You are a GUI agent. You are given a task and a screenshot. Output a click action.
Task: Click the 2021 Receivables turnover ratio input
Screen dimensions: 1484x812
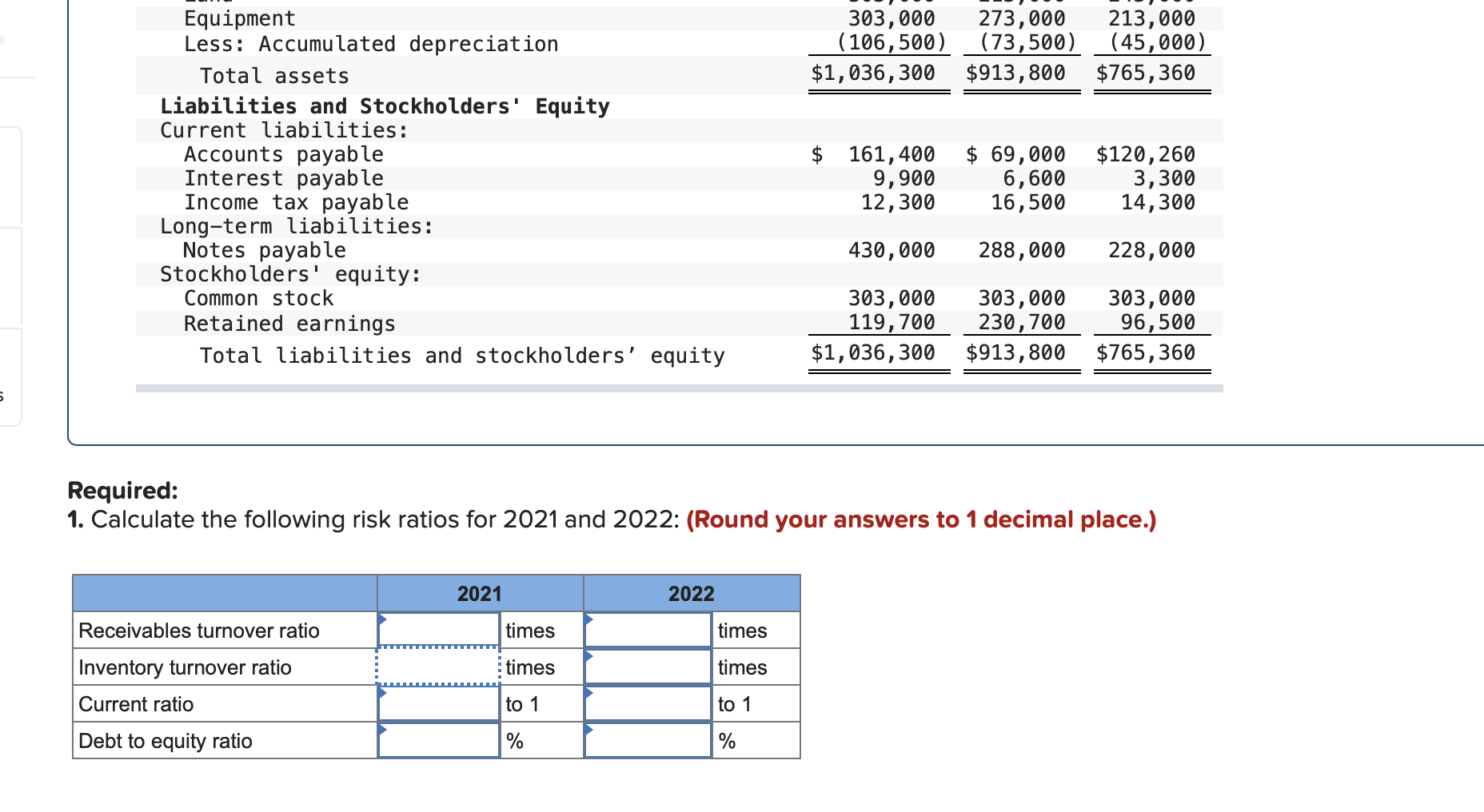click(x=439, y=630)
